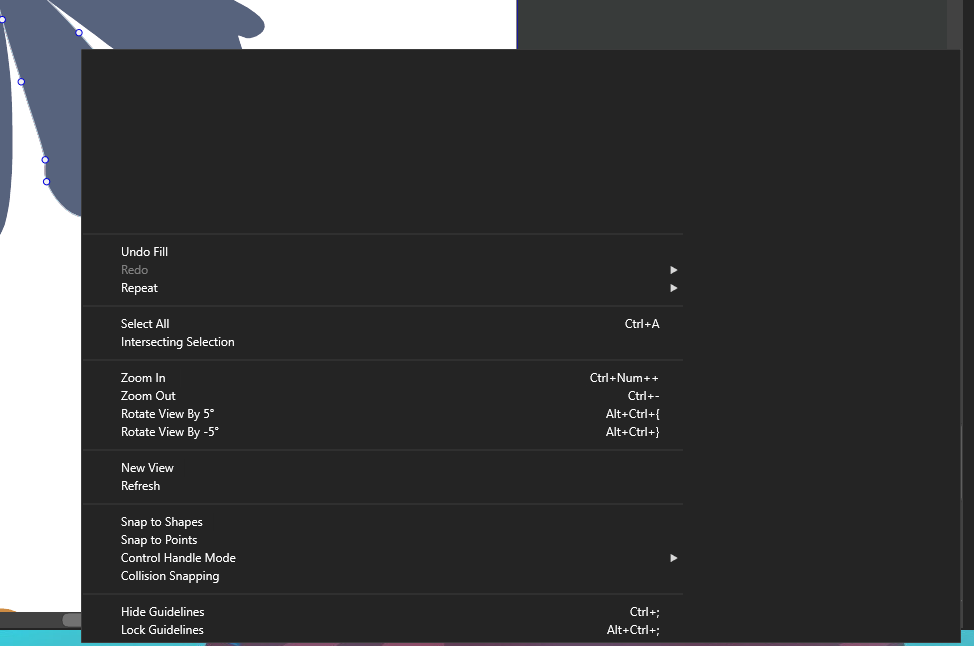Viewport: 974px width, 646px height.
Task: Rotate the view by 5°
Action: point(168,414)
